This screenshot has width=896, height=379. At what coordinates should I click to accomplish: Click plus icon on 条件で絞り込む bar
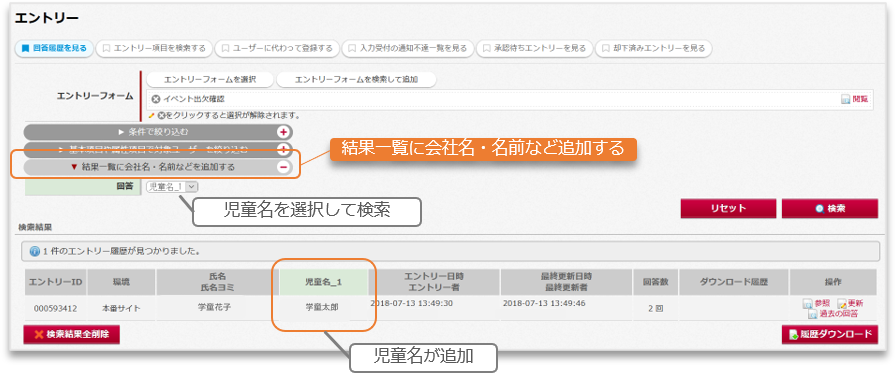coord(283,132)
